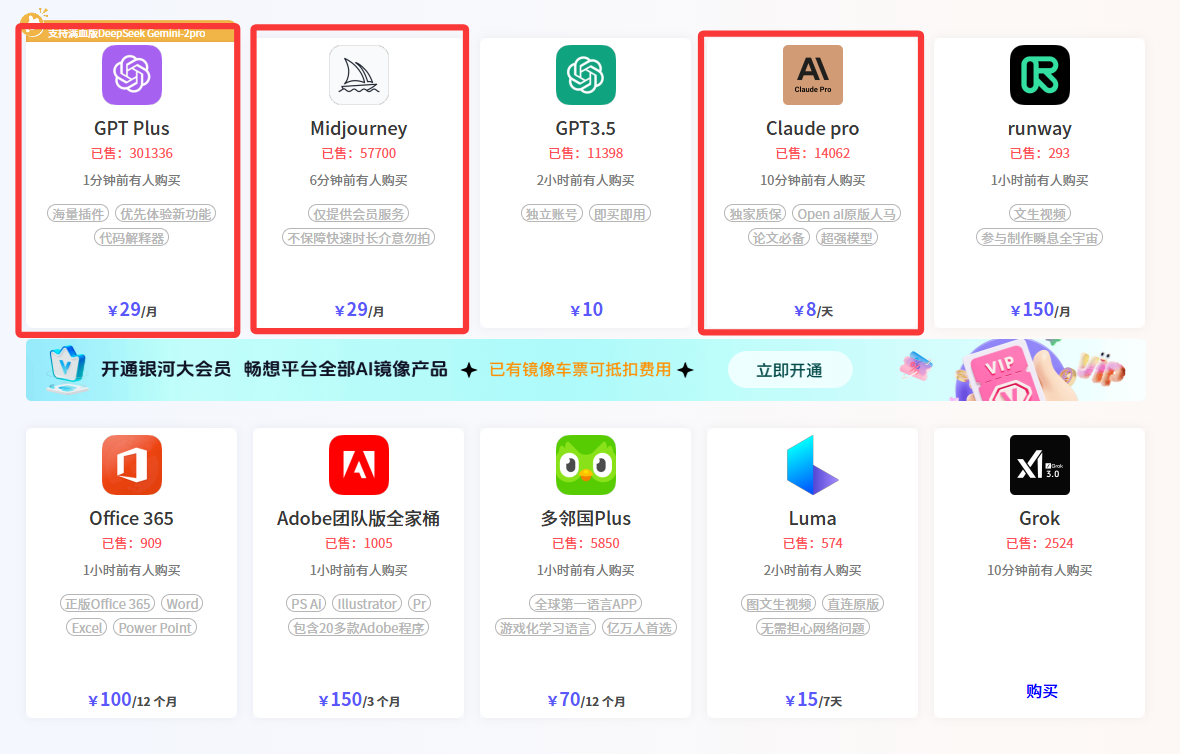Click the 全球第一语言APP tag
1180x754 pixels.
(585, 604)
